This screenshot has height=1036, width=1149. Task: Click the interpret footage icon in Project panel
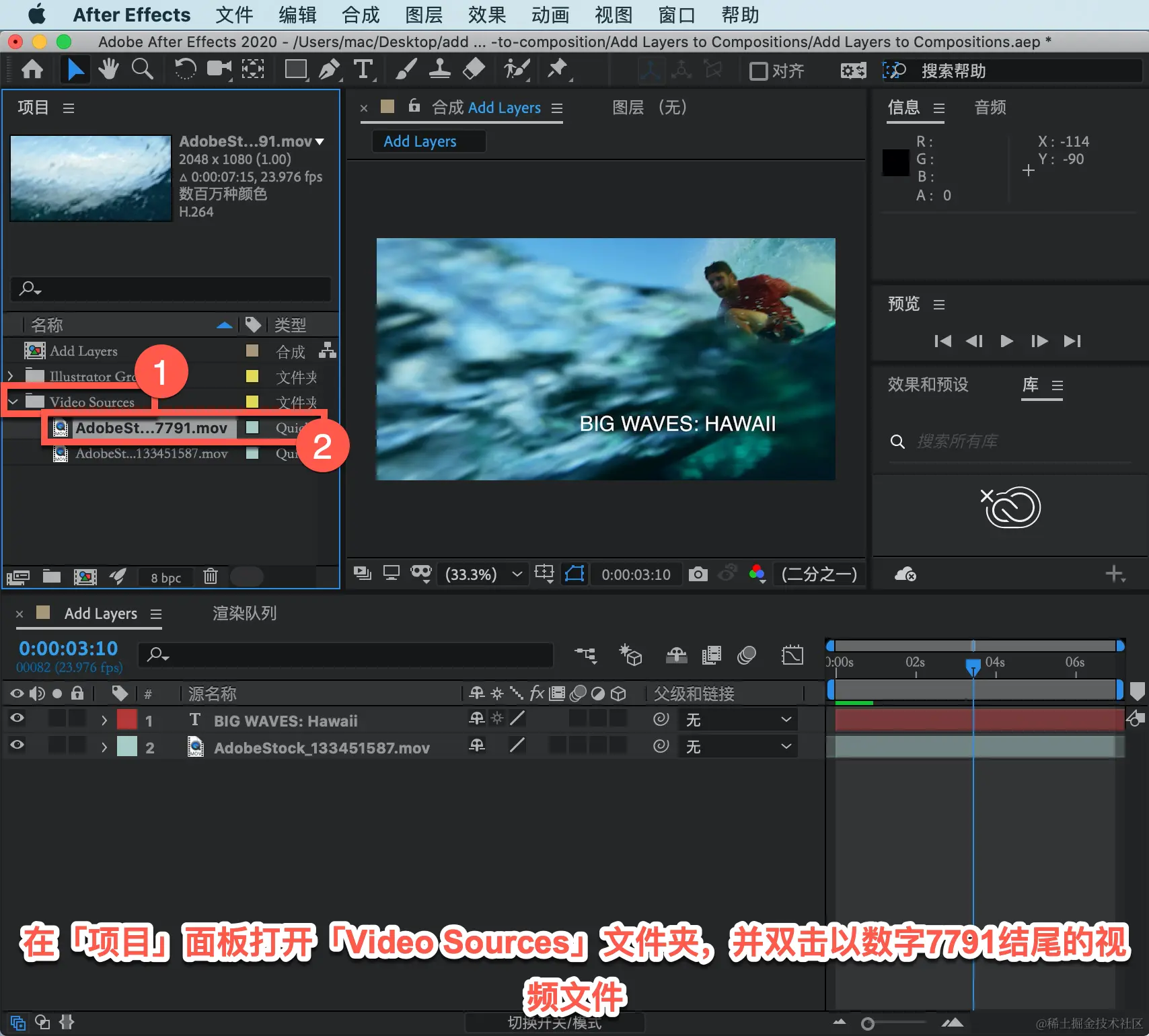[x=18, y=577]
